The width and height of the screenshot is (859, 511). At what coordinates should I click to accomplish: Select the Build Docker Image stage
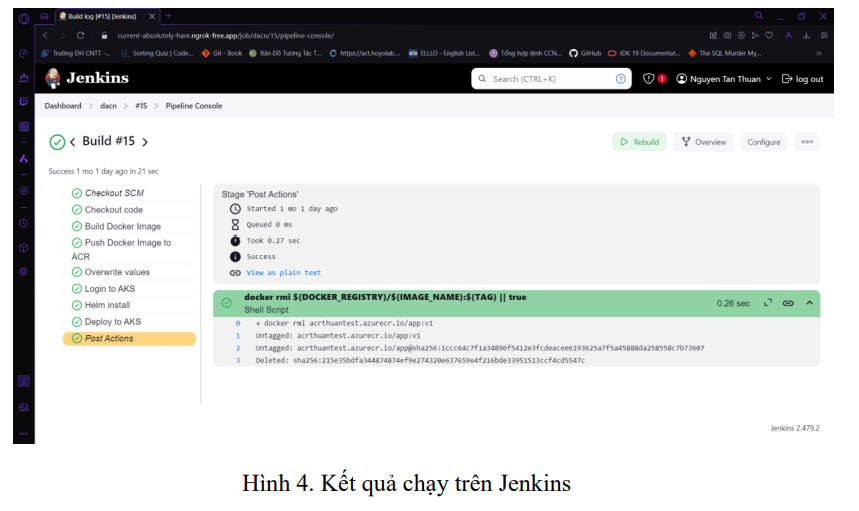122,226
